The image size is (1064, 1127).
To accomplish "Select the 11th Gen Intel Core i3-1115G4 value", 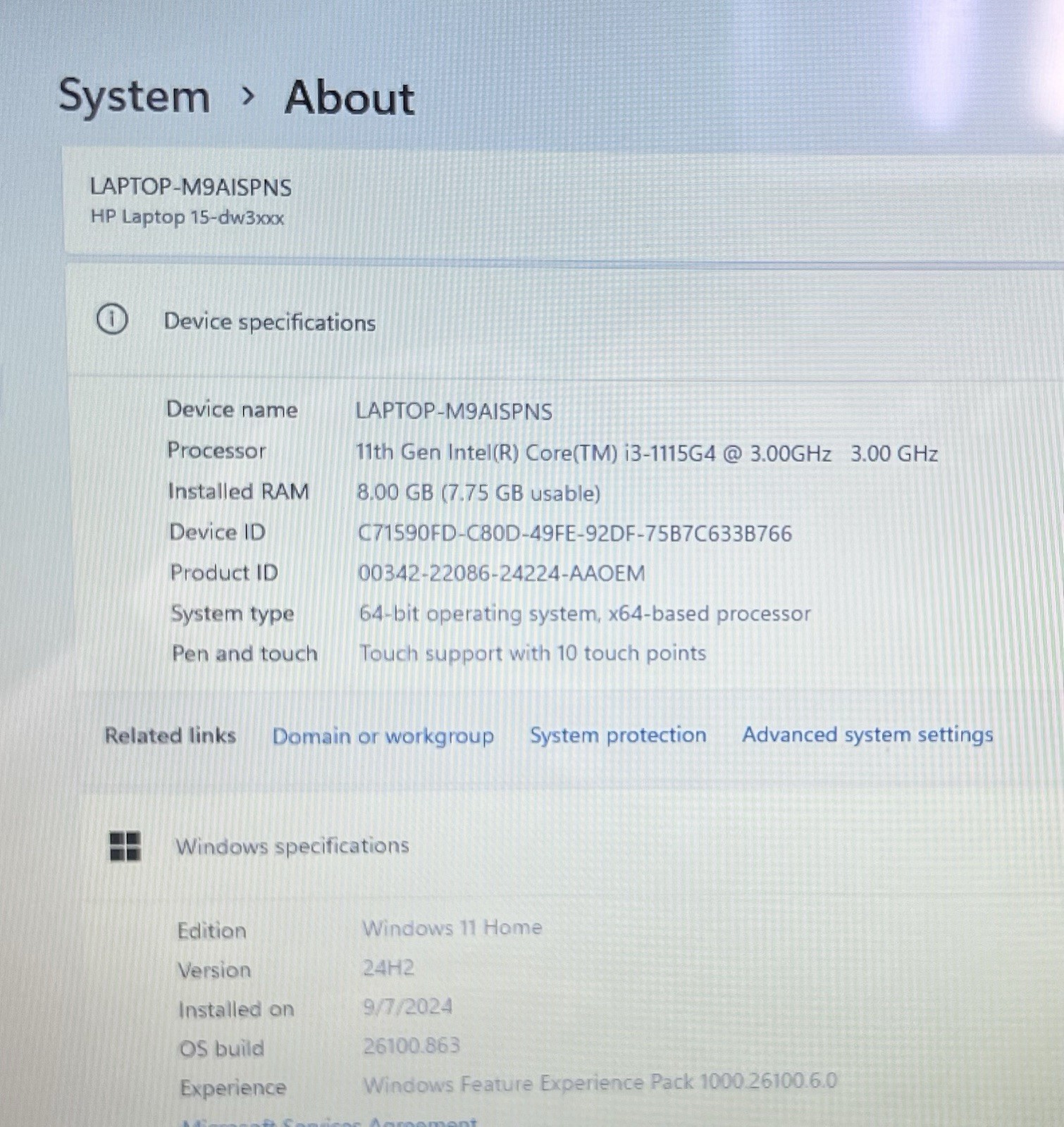I will [646, 452].
